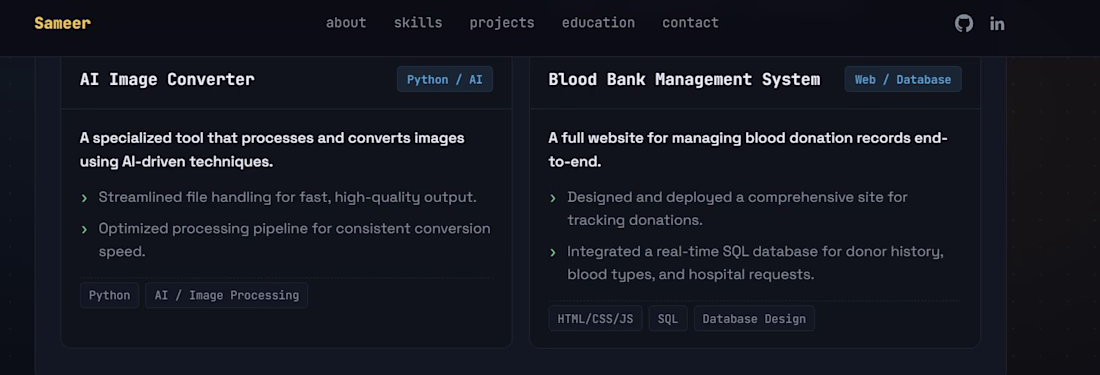Image resolution: width=1100 pixels, height=375 pixels.
Task: Click the blood donation records description text
Action: coord(748,149)
